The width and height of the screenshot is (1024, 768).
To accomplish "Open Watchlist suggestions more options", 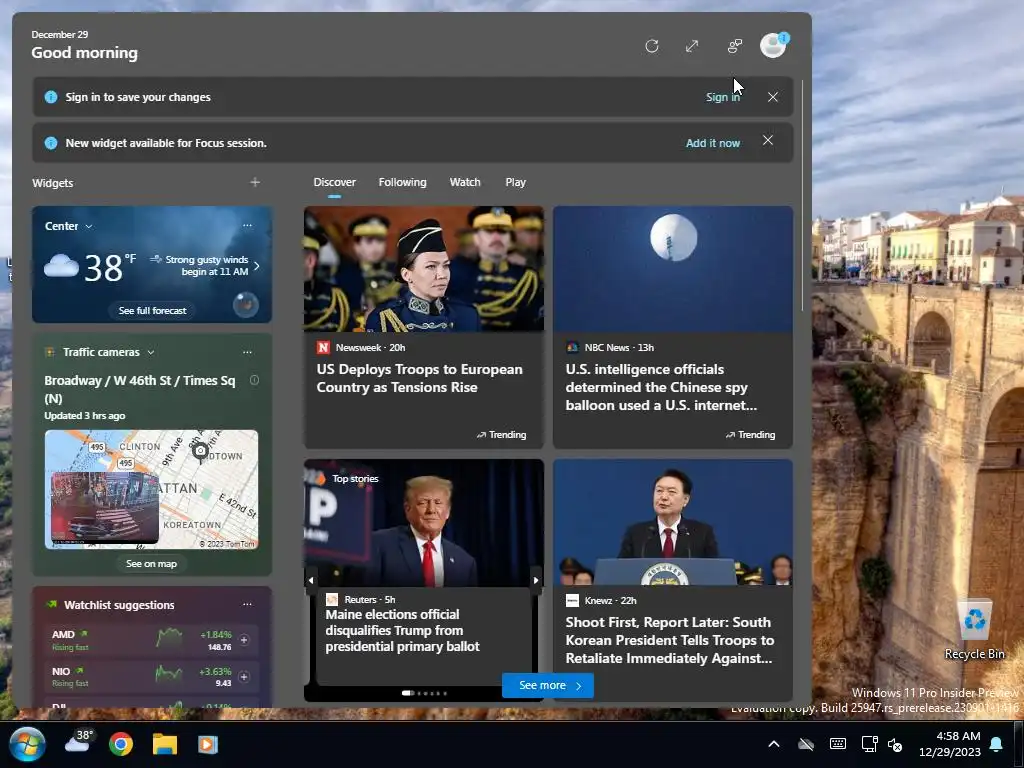I will click(248, 605).
